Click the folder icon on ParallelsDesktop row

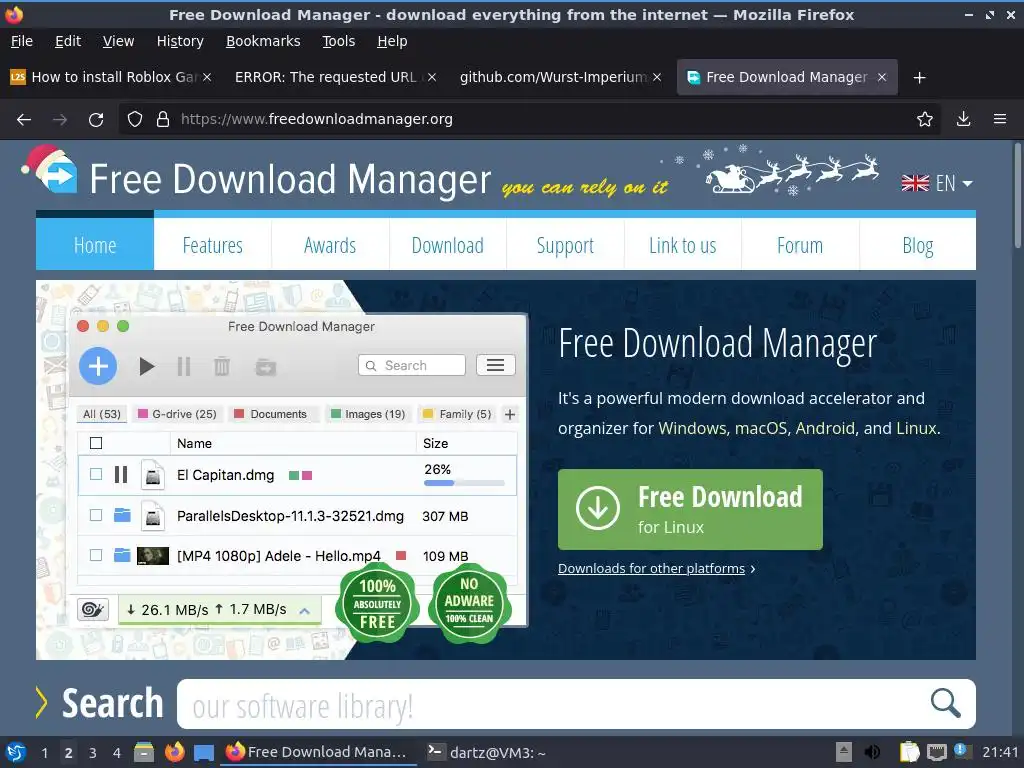[122, 515]
